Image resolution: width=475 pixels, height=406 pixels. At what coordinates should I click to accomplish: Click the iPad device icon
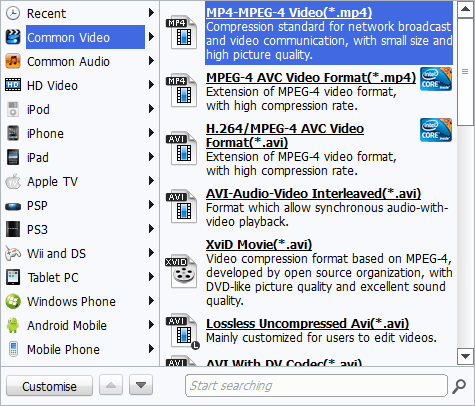pyautogui.click(x=13, y=157)
